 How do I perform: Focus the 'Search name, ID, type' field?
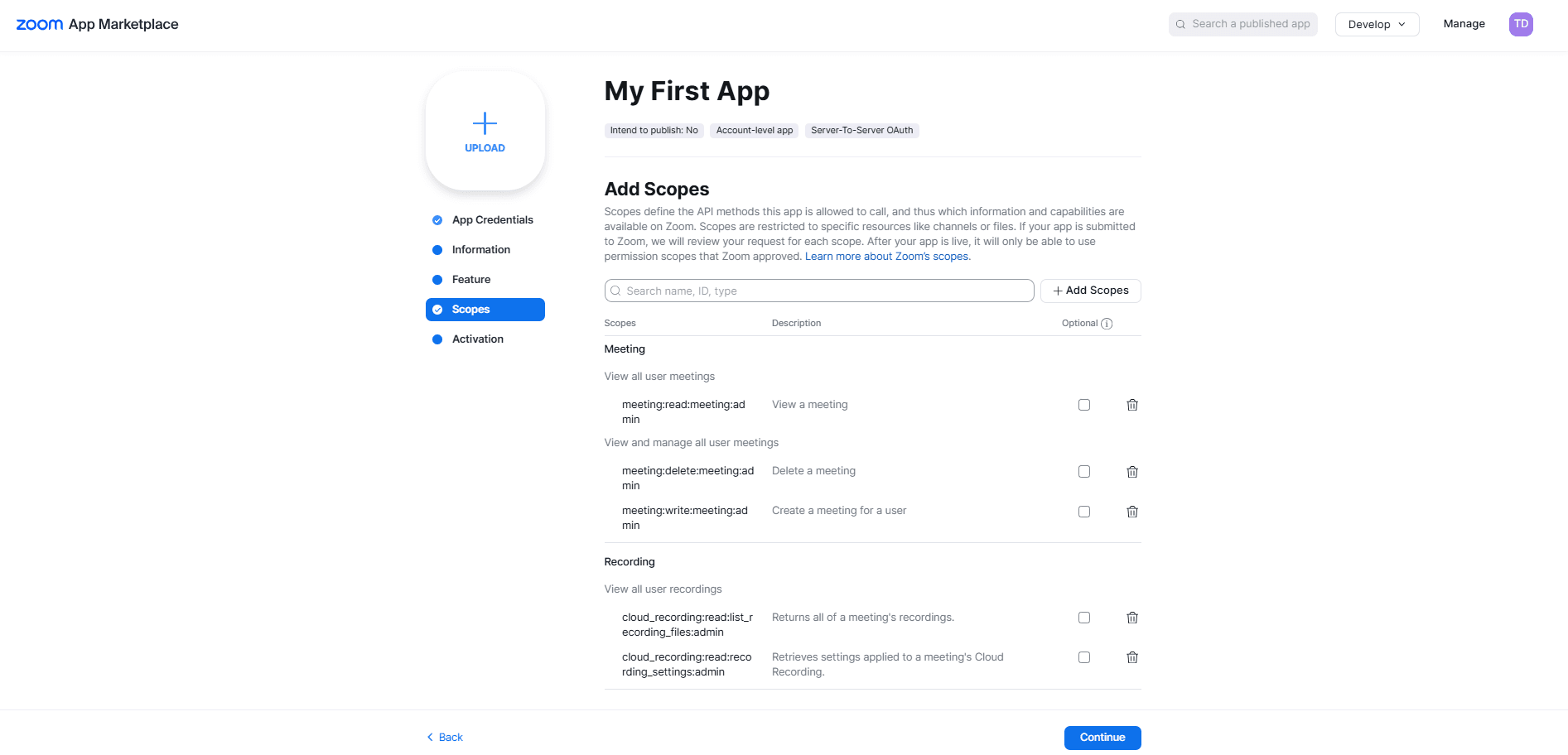tap(819, 291)
